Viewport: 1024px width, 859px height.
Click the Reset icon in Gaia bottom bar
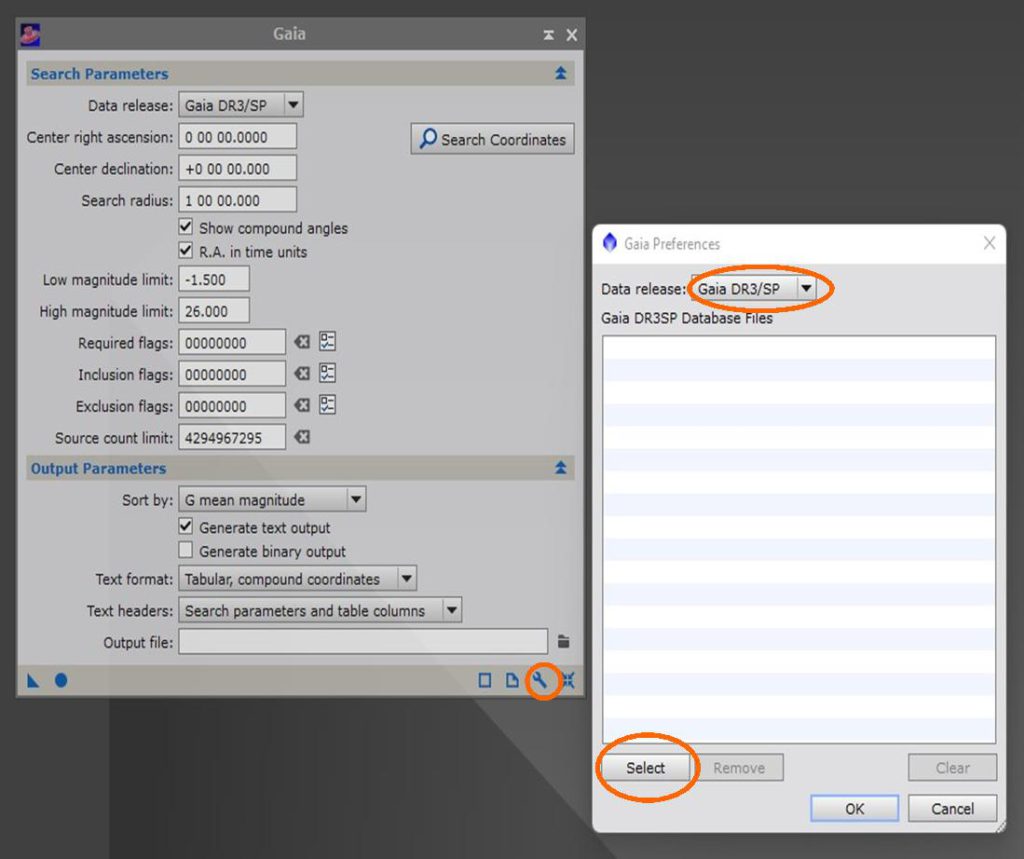pyautogui.click(x=568, y=681)
